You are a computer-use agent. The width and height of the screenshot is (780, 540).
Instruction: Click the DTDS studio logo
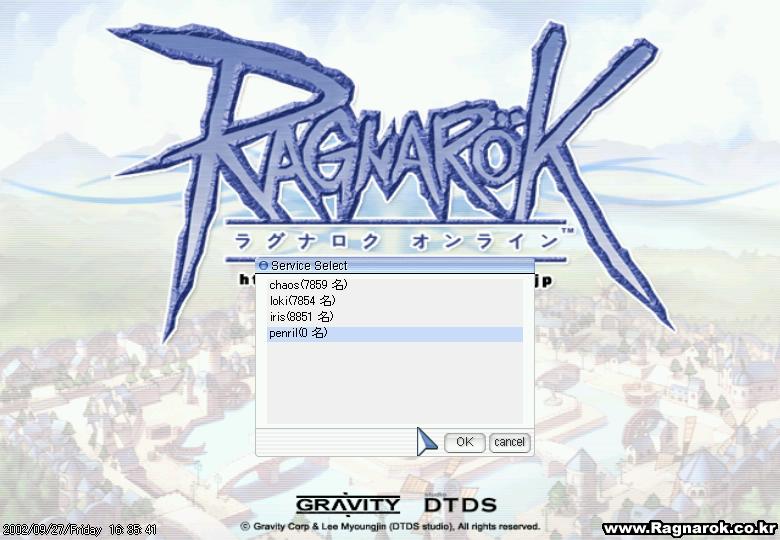[461, 504]
